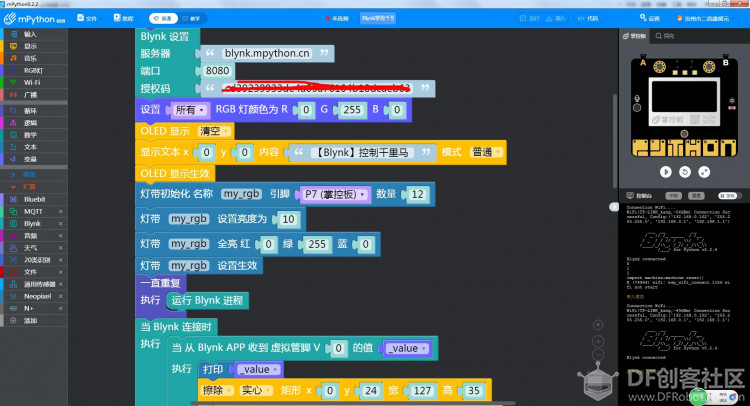Screen dimensions: 750x406
Task: Select the Bluebit extension category
Action: [33, 199]
